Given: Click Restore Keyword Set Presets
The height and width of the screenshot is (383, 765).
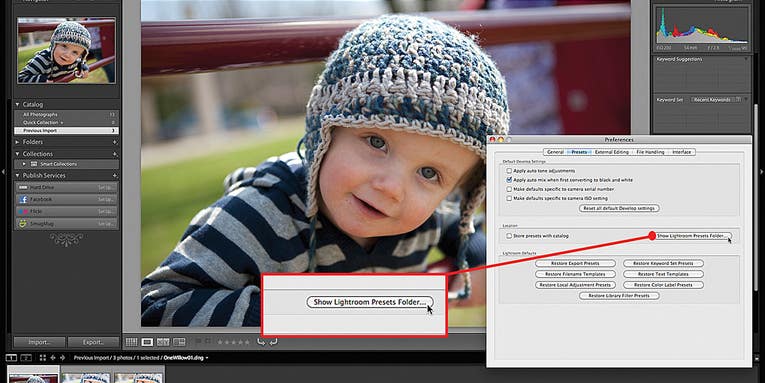Looking at the screenshot, I should point(663,263).
